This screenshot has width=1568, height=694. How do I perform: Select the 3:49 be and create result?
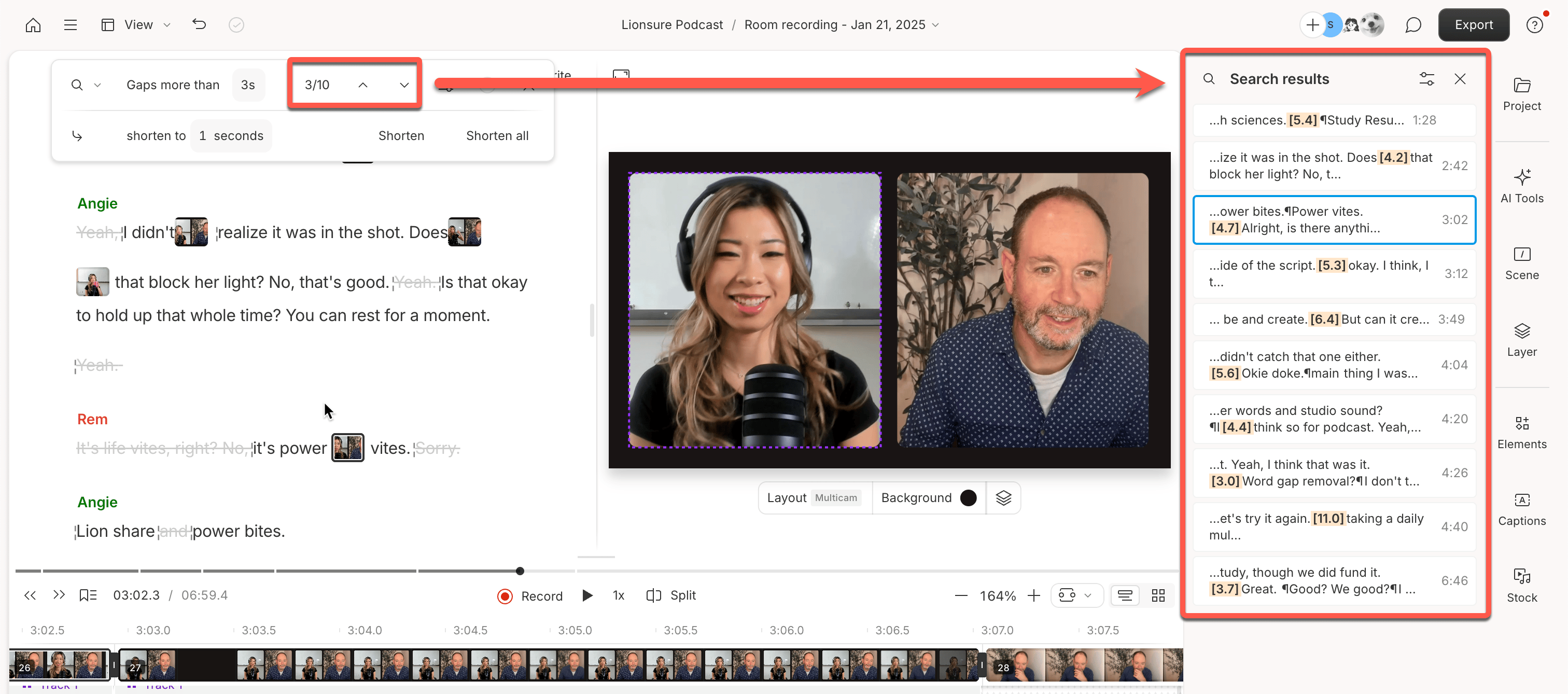point(1334,320)
